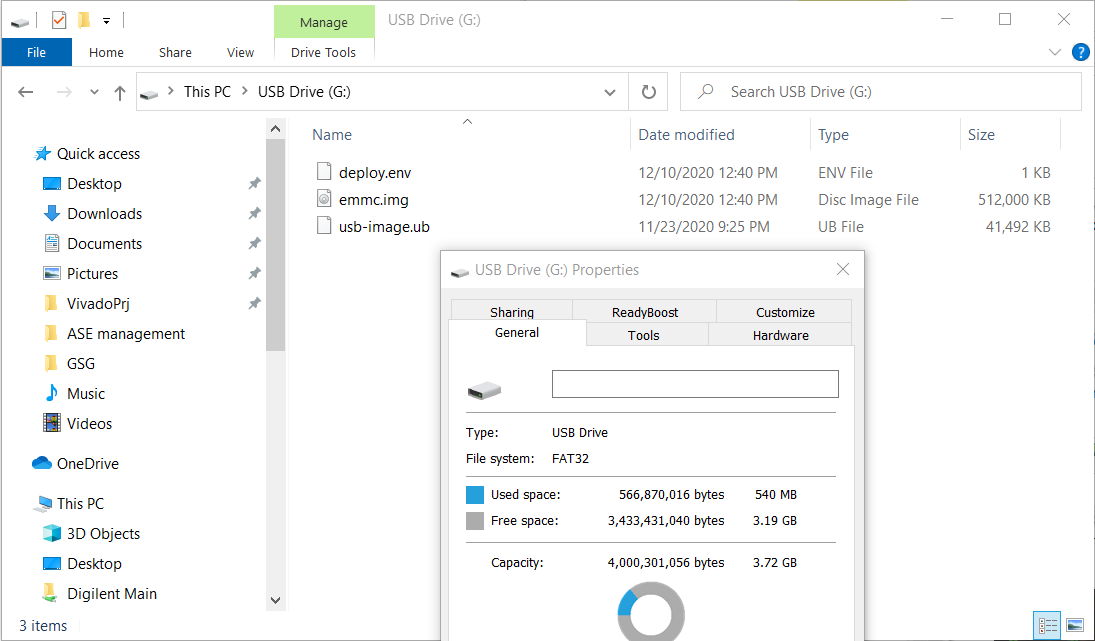Image resolution: width=1095 pixels, height=641 pixels.
Task: Refresh the USB Drive (G:) folder view
Action: tap(649, 92)
